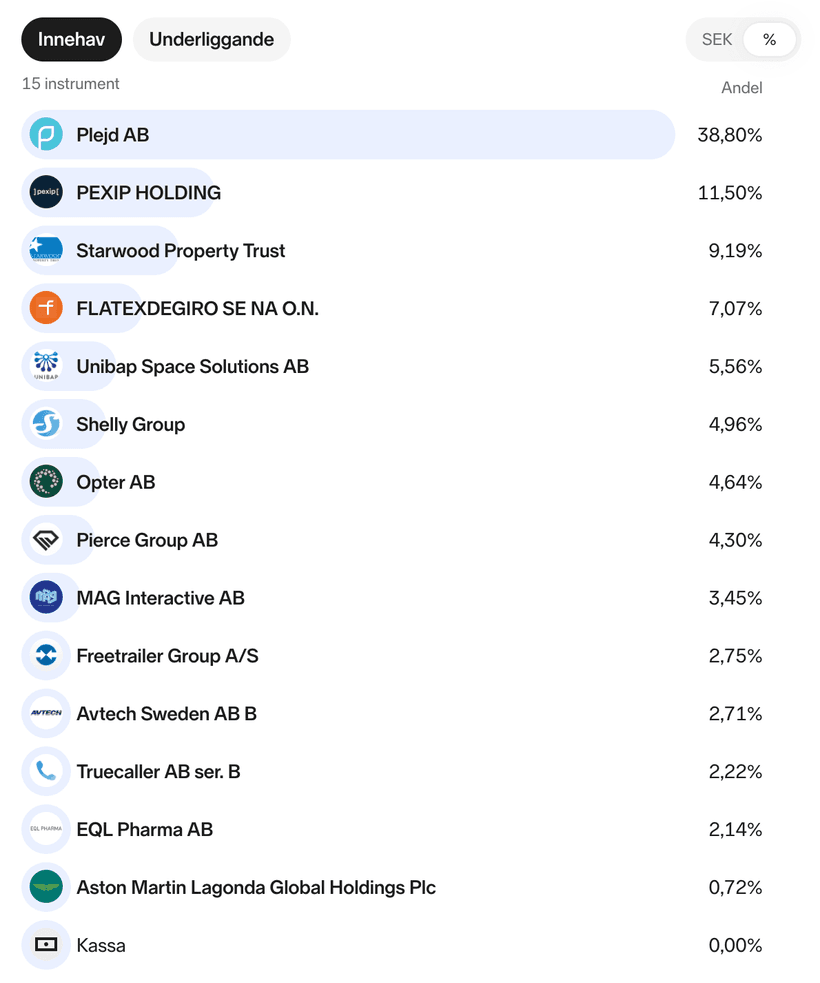The height and width of the screenshot is (983, 820).
Task: Click the Unibap Space Solutions logo
Action: click(x=46, y=367)
